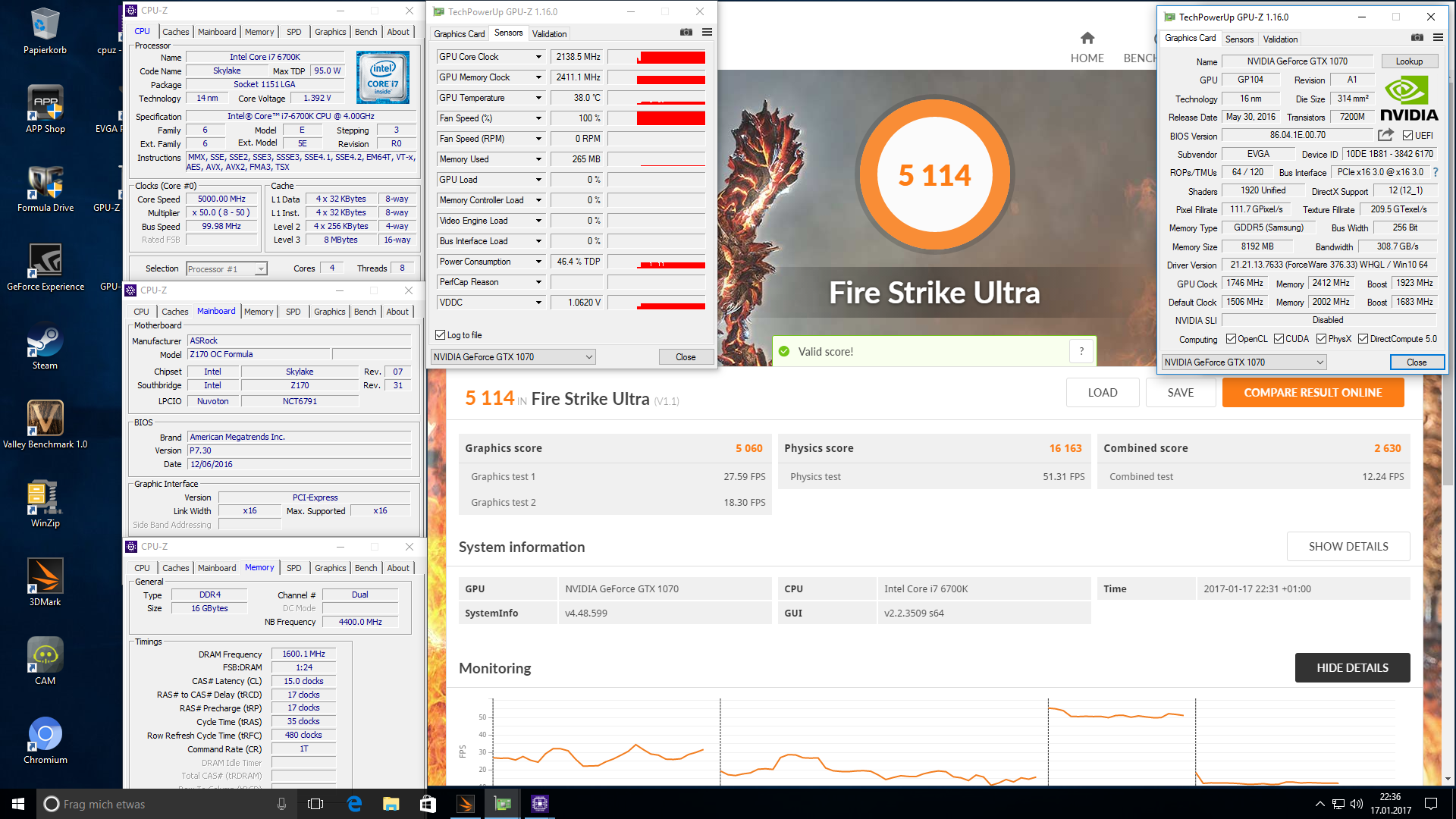Screen dimensions: 1456x819
Task: Switch to Caches tab in top CPU-Z window
Action: coord(175,32)
